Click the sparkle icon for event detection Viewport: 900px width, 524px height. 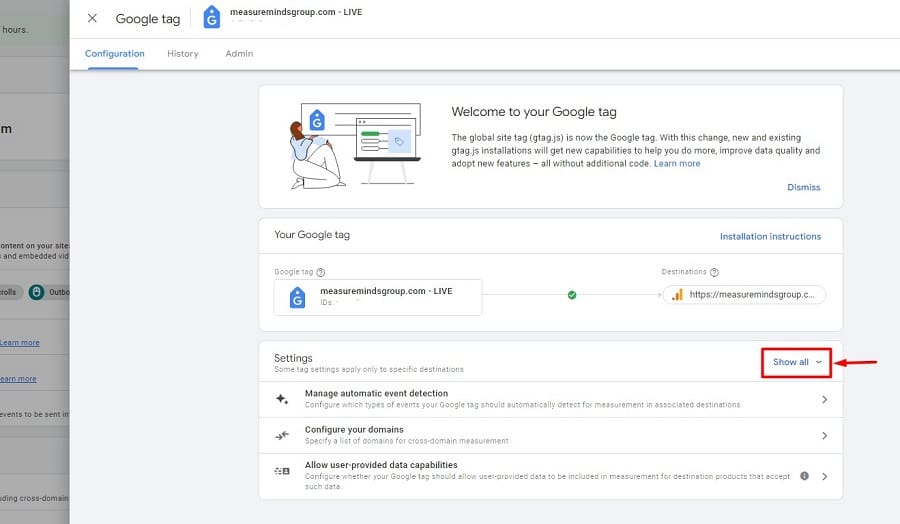[282, 399]
